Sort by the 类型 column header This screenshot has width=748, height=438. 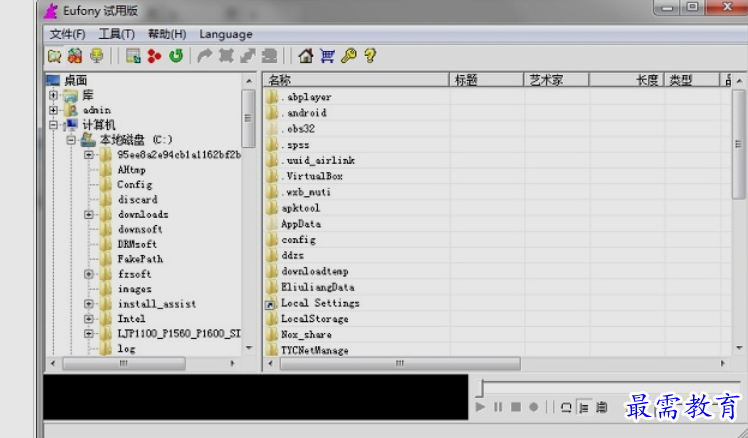click(692, 80)
